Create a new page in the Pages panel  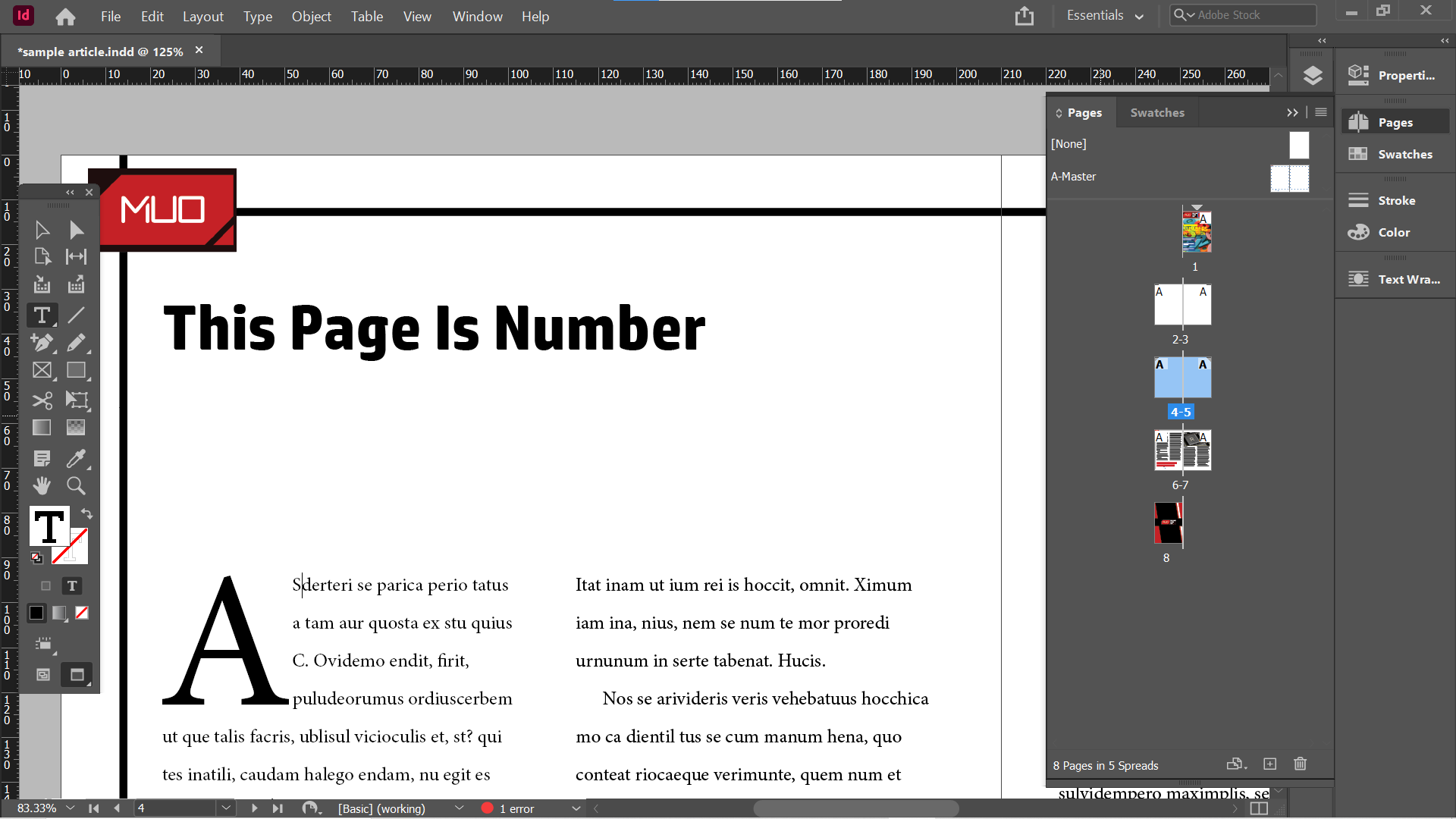pyautogui.click(x=1270, y=764)
